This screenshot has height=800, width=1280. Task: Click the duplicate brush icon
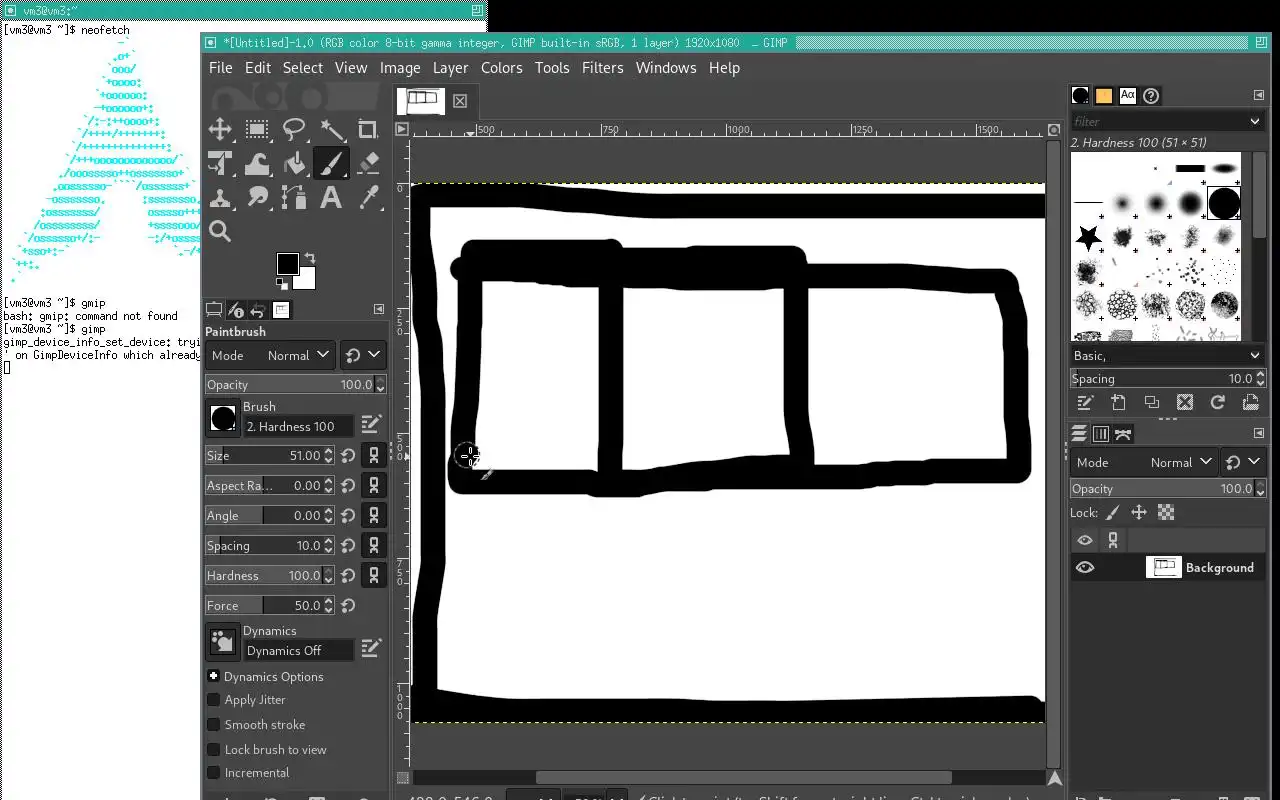[1152, 402]
